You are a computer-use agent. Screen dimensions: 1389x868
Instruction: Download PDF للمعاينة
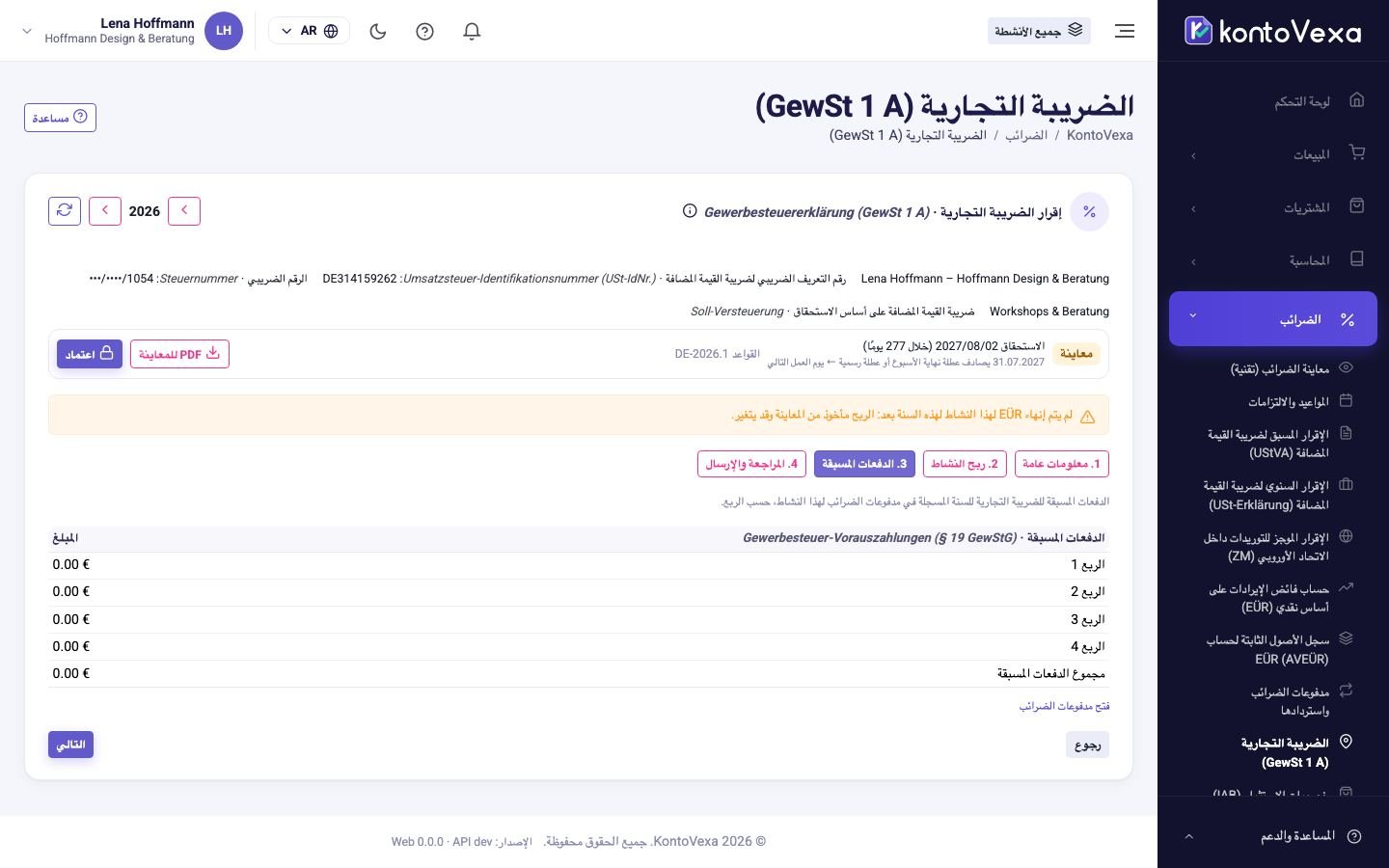click(179, 354)
